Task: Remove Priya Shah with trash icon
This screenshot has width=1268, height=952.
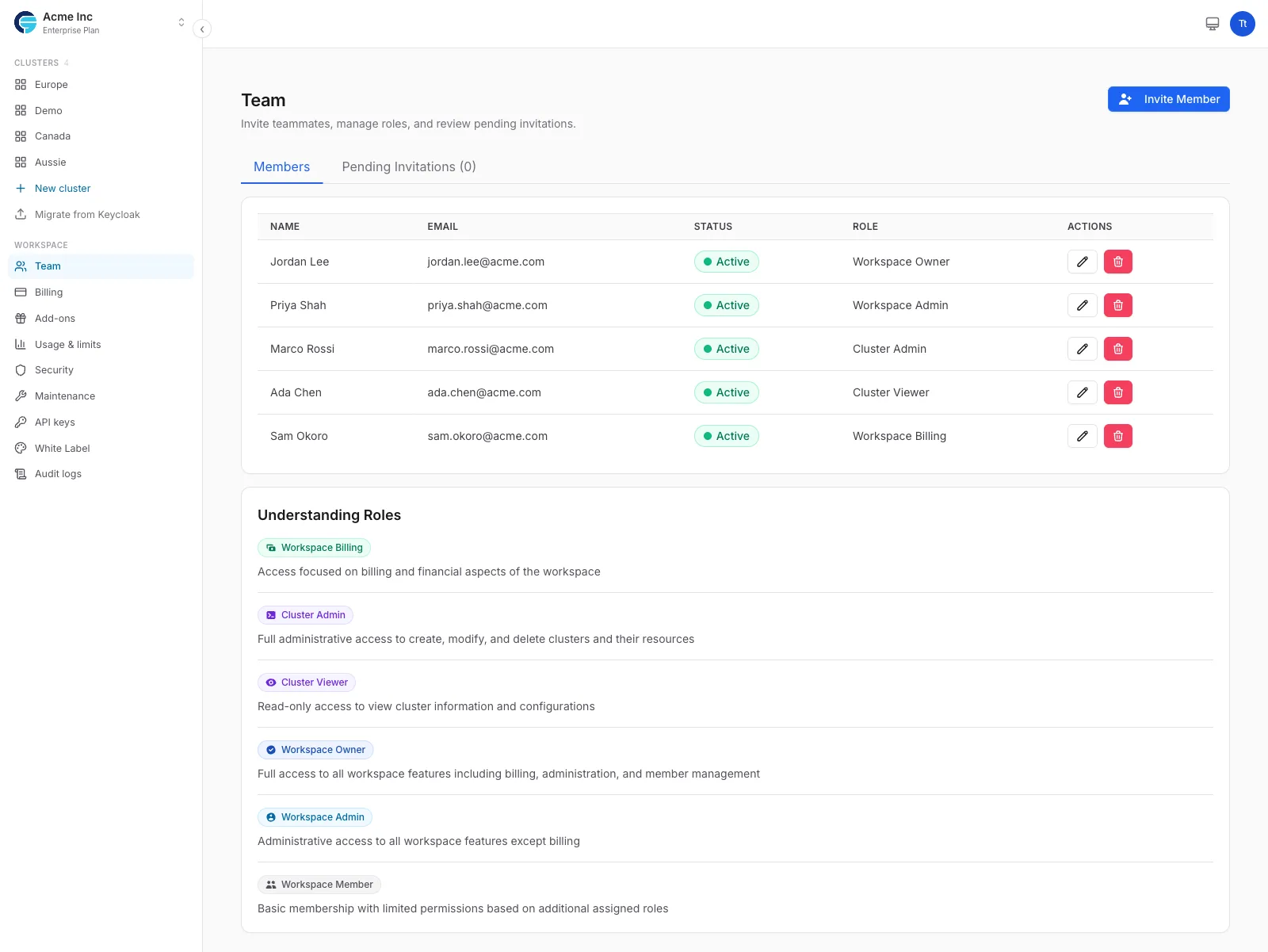Action: [1117, 305]
